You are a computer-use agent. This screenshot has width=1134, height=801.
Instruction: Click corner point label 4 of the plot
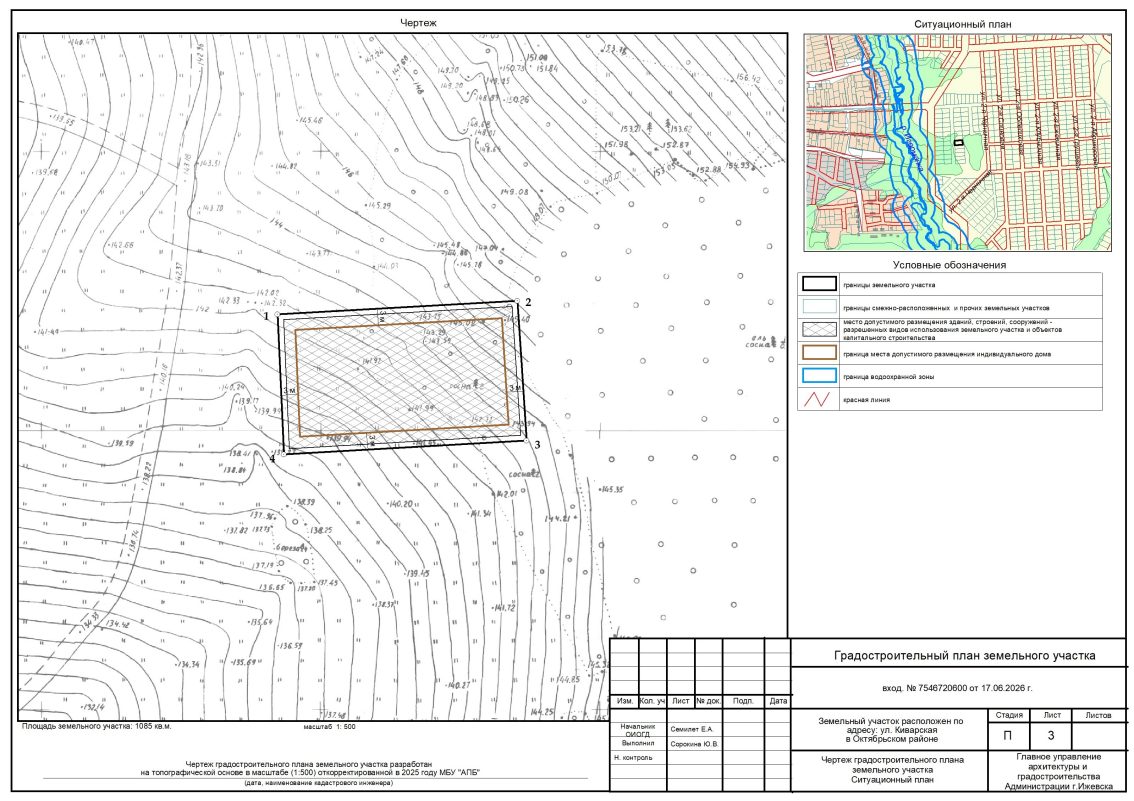tap(272, 458)
